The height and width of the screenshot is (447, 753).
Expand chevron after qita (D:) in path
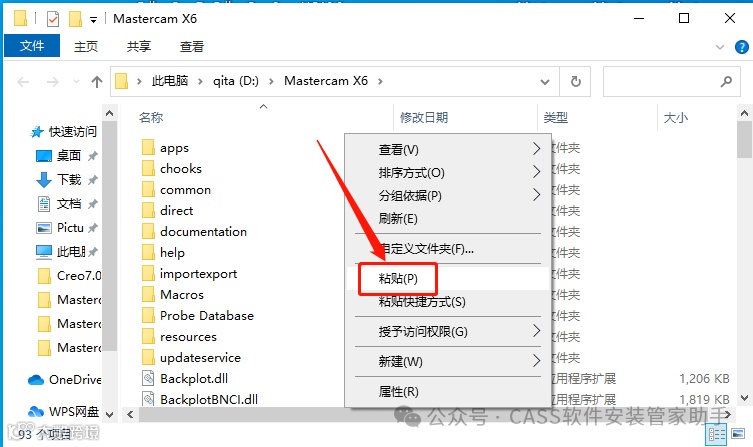[271, 82]
